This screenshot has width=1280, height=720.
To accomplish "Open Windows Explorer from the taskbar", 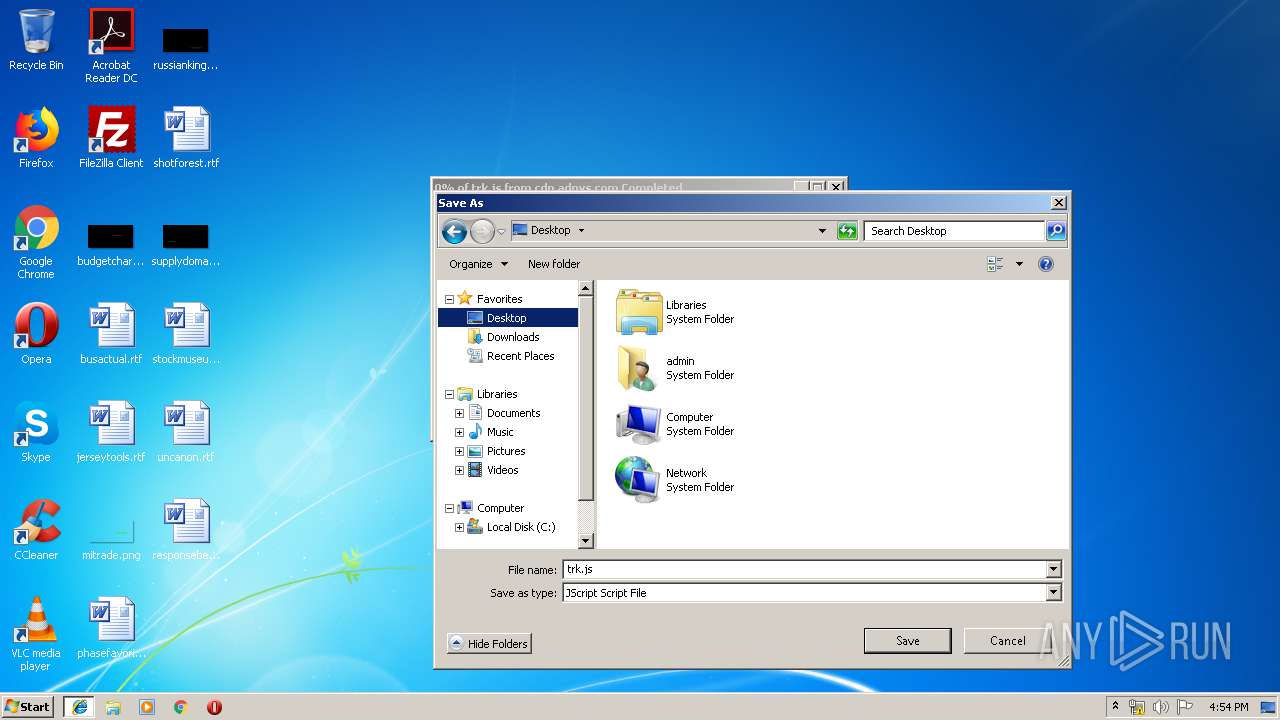I will [x=113, y=707].
